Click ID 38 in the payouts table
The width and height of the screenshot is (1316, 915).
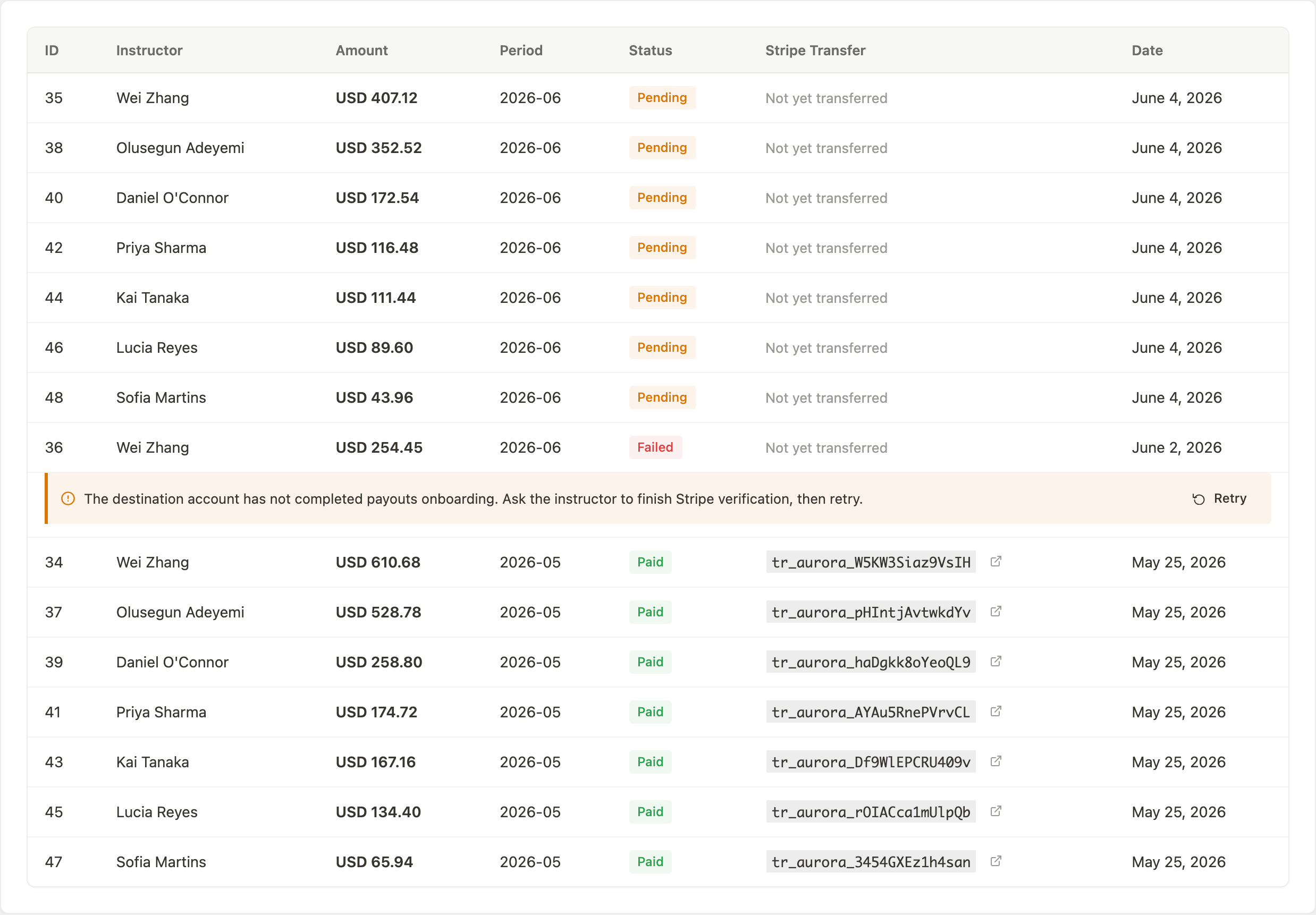pos(54,148)
